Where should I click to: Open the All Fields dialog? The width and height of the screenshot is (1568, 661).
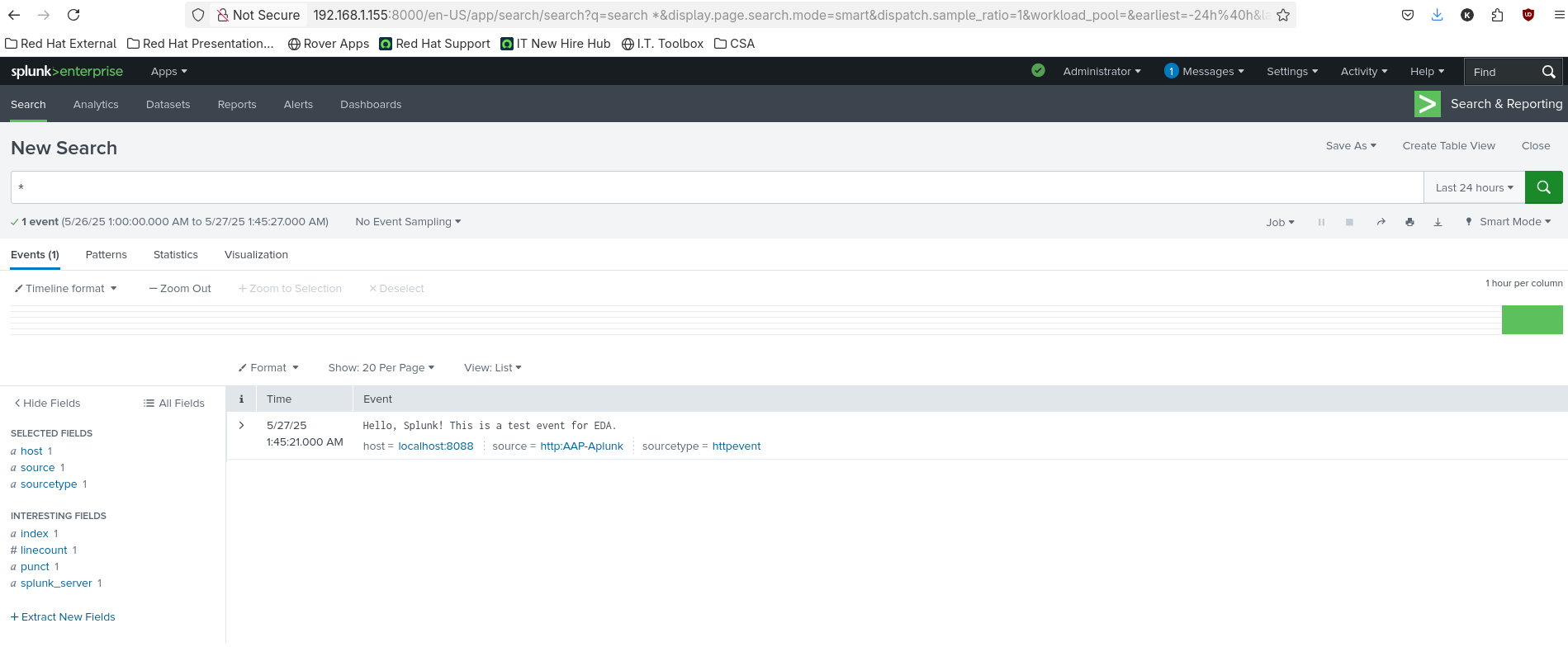point(174,404)
